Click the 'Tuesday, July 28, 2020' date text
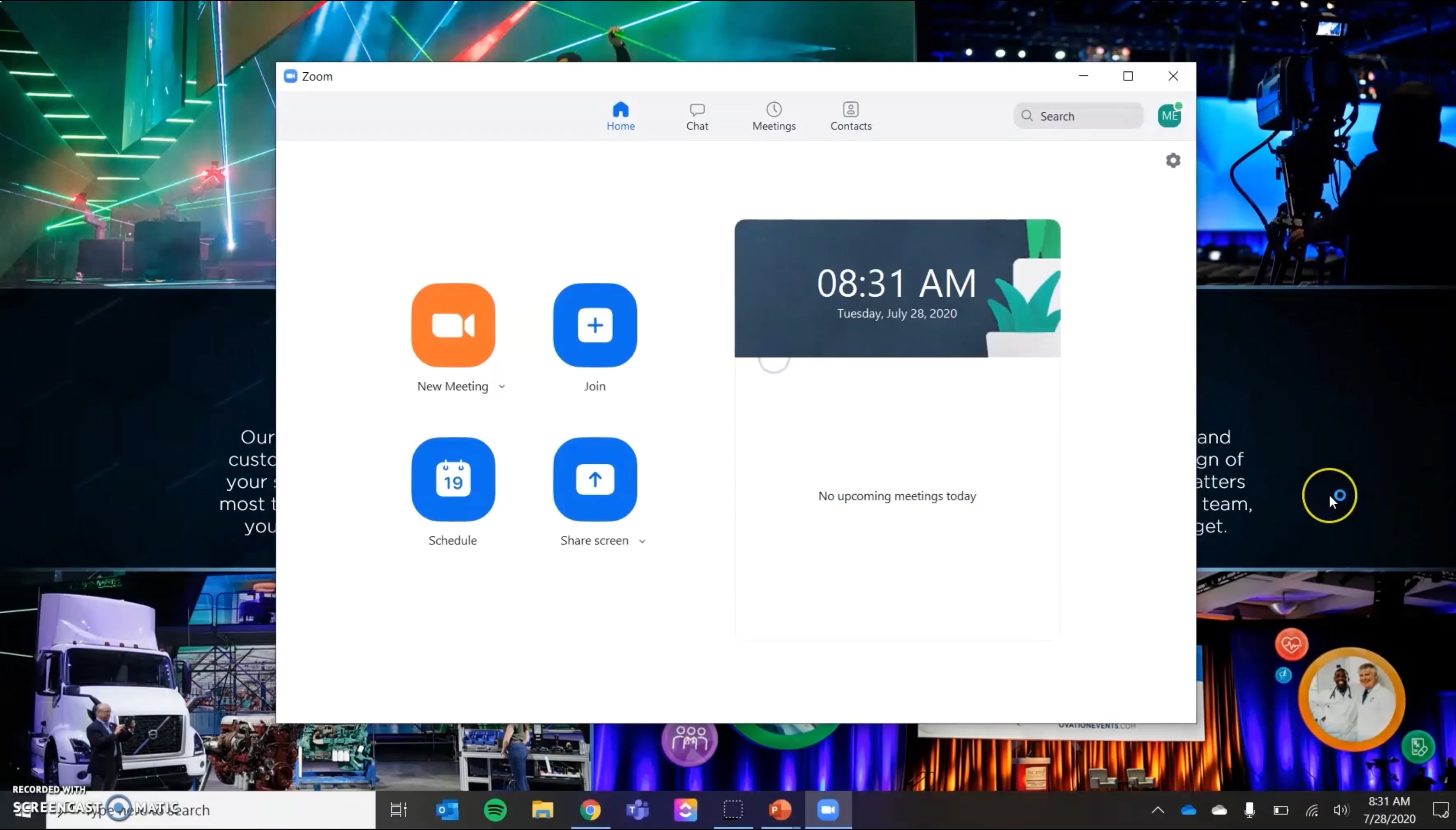 pos(897,314)
